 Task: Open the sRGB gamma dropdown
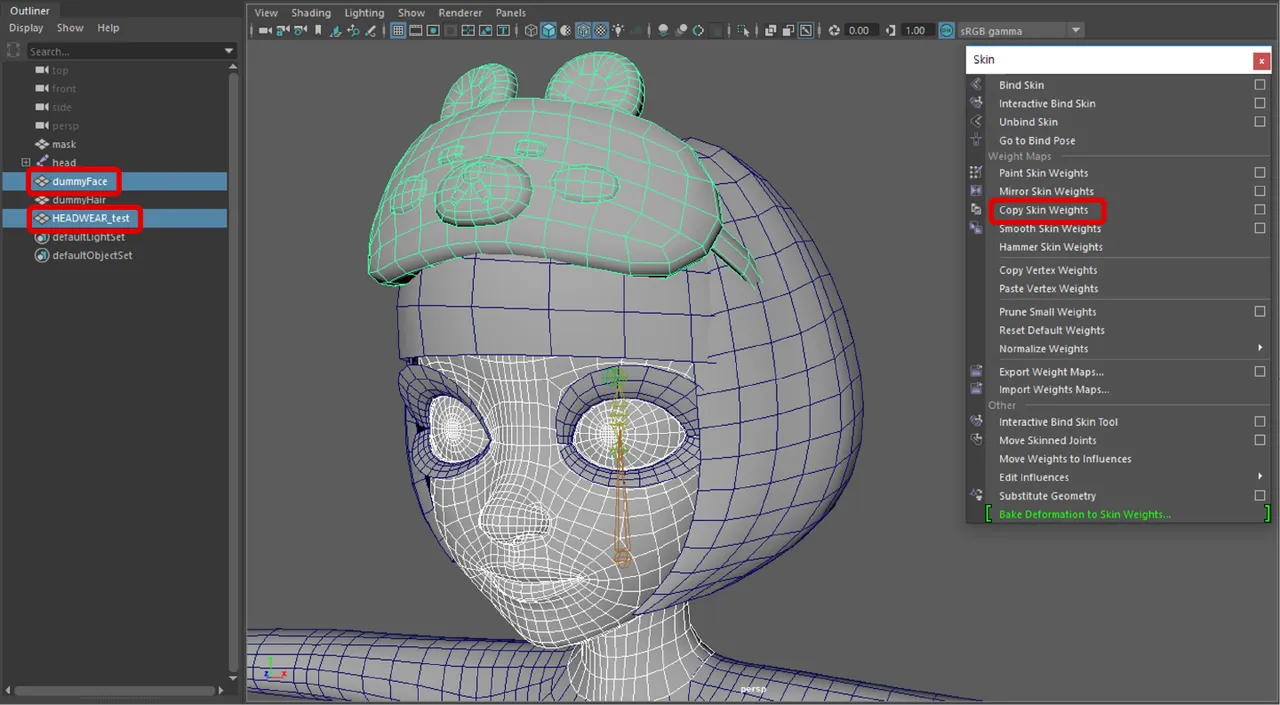point(1075,30)
